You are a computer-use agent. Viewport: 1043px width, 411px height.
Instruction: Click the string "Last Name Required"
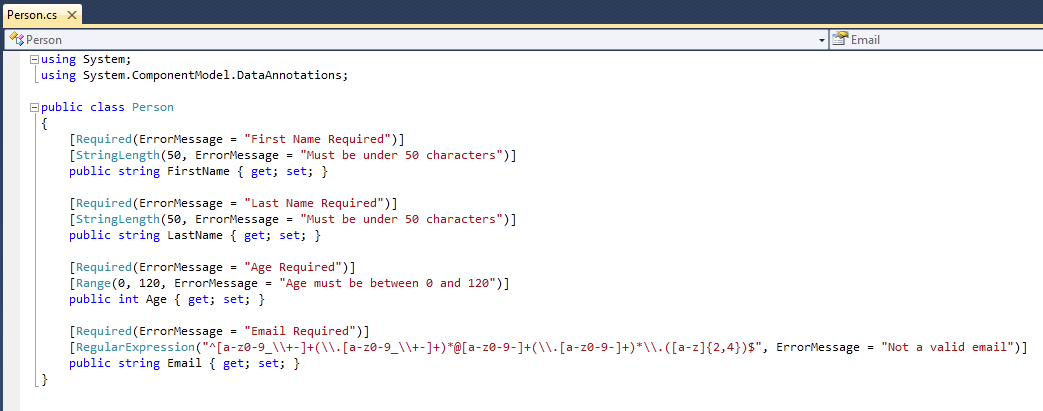point(314,203)
